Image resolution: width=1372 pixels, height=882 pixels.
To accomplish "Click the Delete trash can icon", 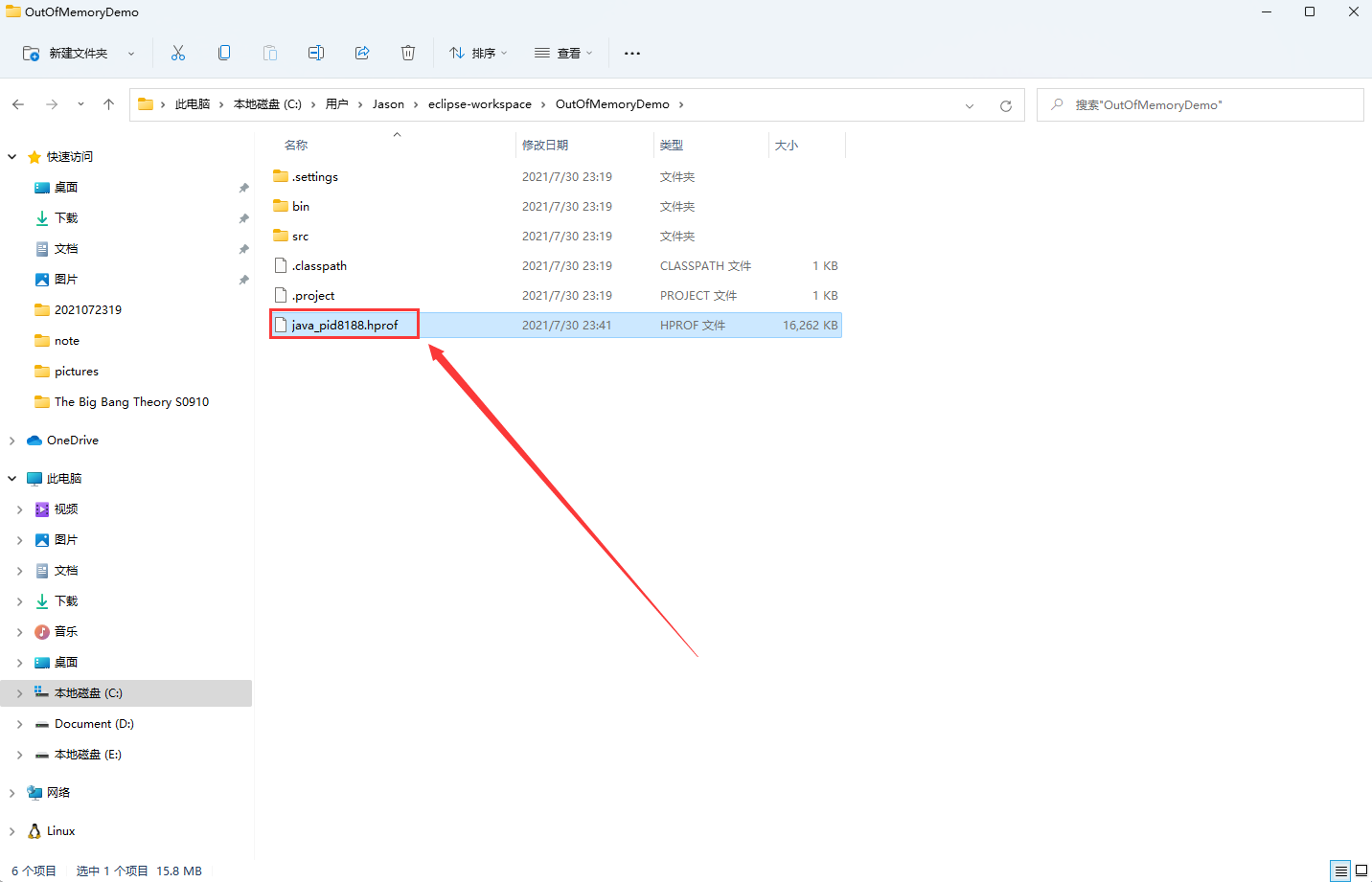I will [x=408, y=54].
